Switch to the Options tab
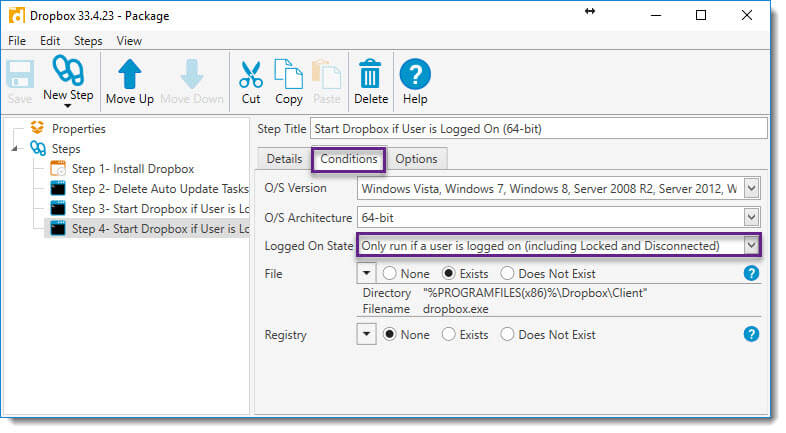 click(417, 159)
